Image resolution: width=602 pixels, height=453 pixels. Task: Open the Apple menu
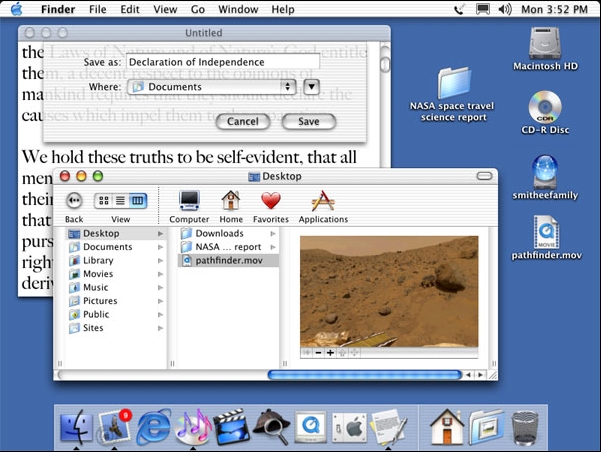pos(17,9)
